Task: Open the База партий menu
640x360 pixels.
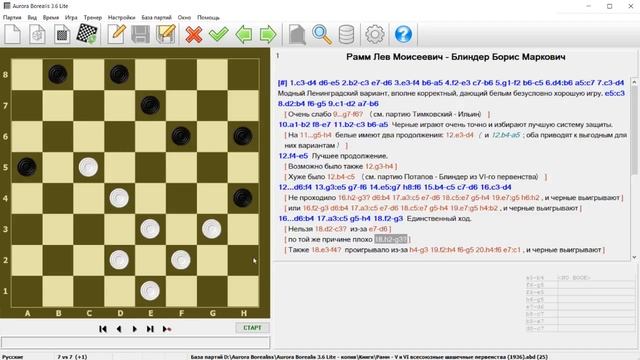Action: (156, 18)
